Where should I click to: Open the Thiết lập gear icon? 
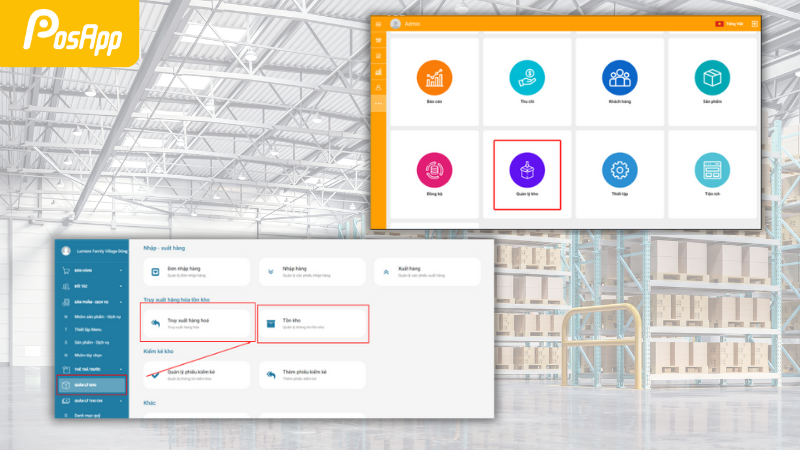coord(619,169)
